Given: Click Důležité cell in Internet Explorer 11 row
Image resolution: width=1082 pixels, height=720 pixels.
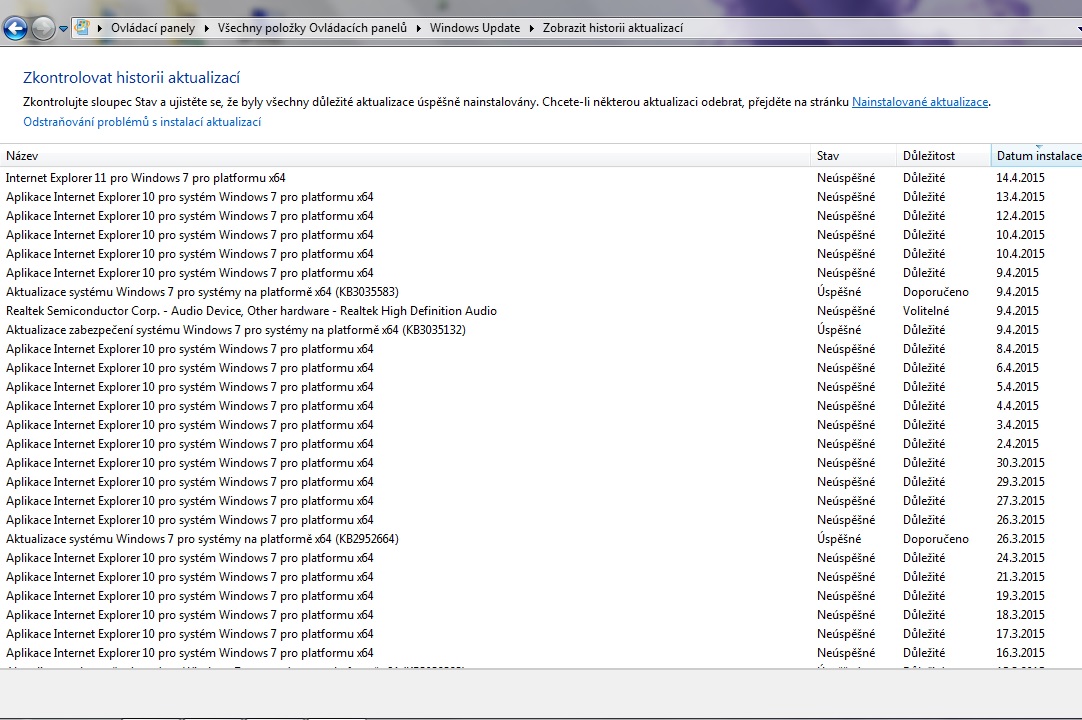Looking at the screenshot, I should [x=924, y=178].
